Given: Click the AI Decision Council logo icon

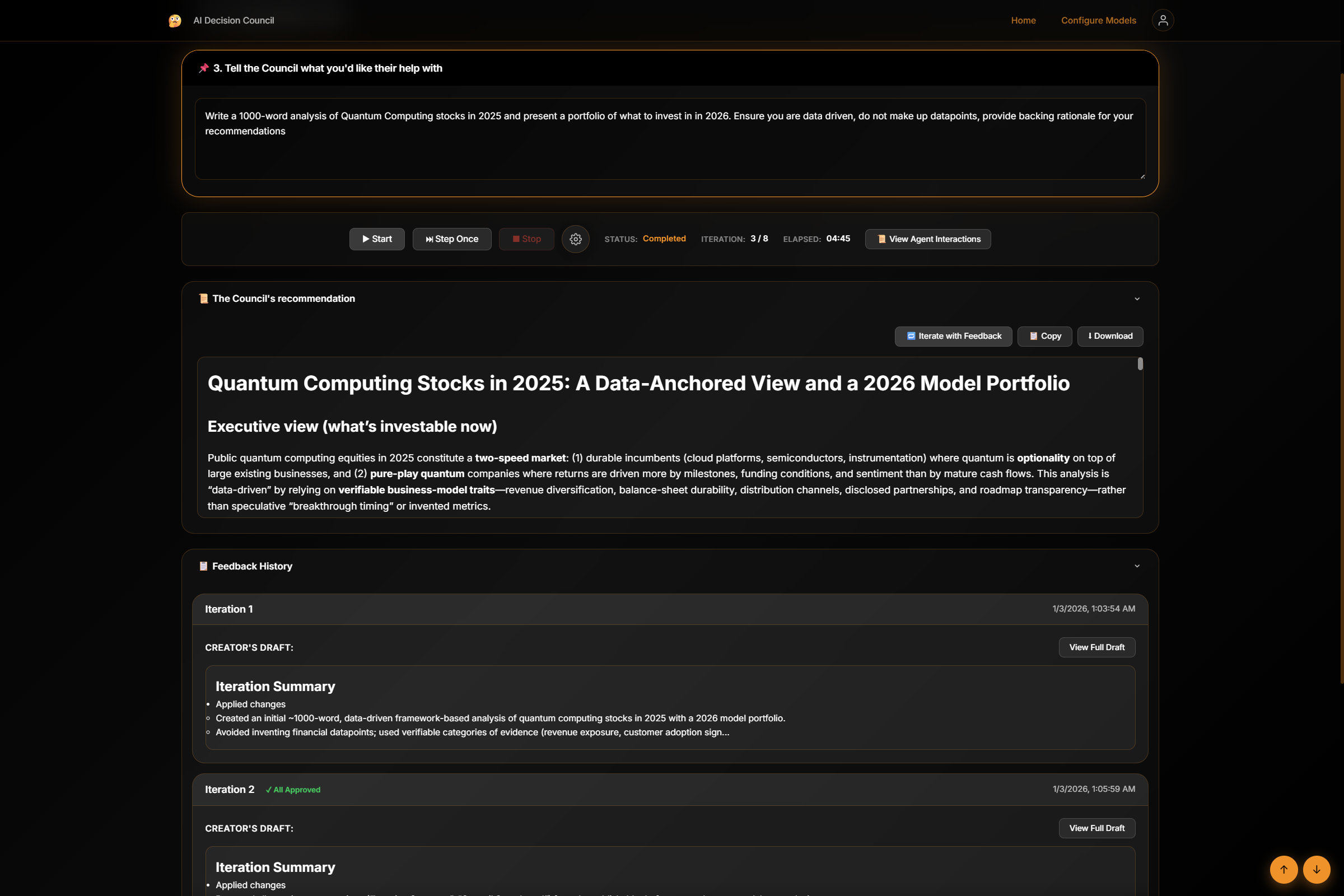Looking at the screenshot, I should pyautogui.click(x=175, y=21).
